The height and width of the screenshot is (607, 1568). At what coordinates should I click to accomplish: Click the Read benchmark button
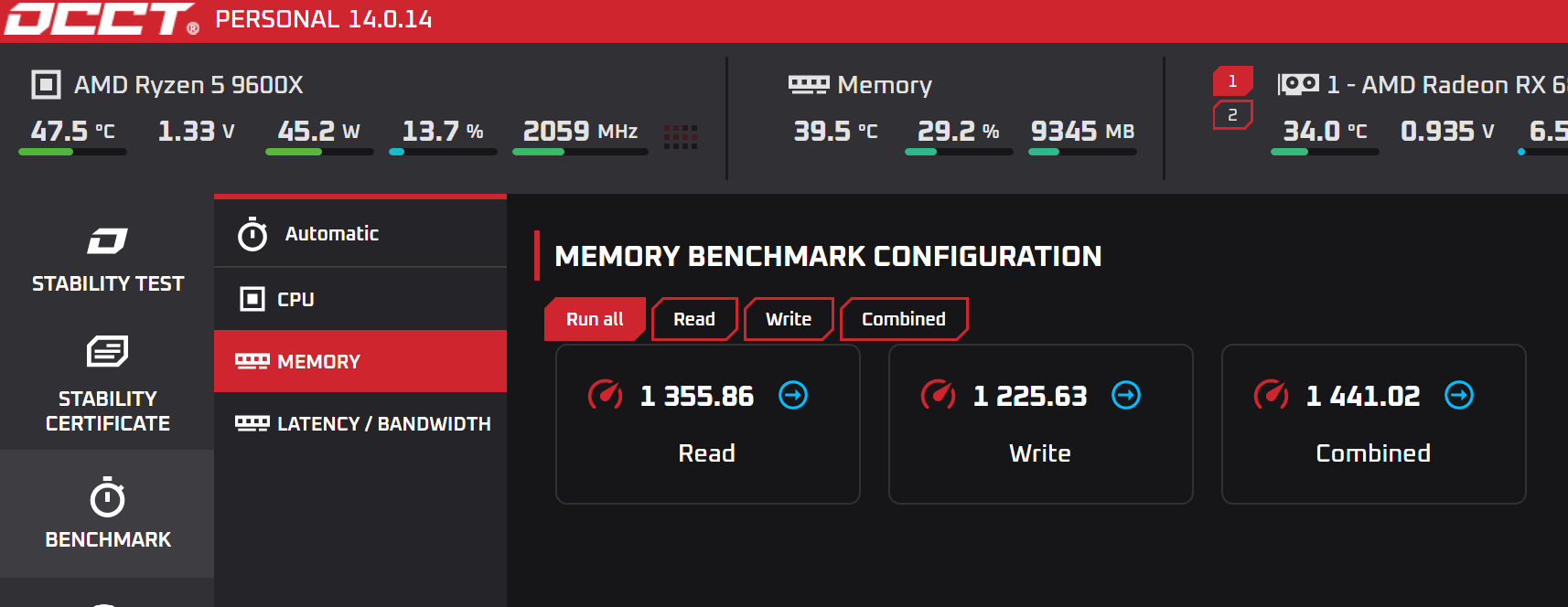click(694, 319)
